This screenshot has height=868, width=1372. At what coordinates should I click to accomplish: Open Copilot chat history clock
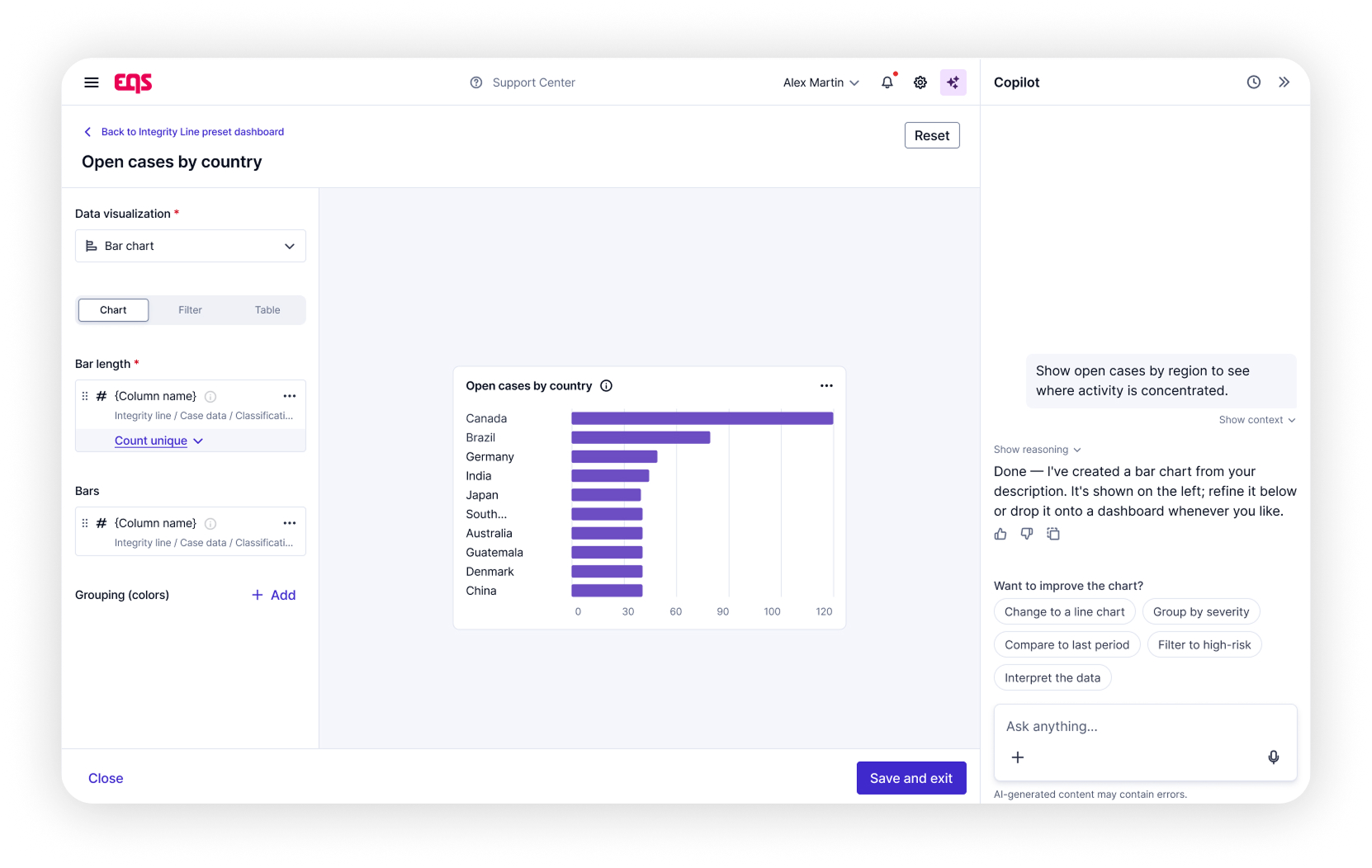[x=1254, y=83]
